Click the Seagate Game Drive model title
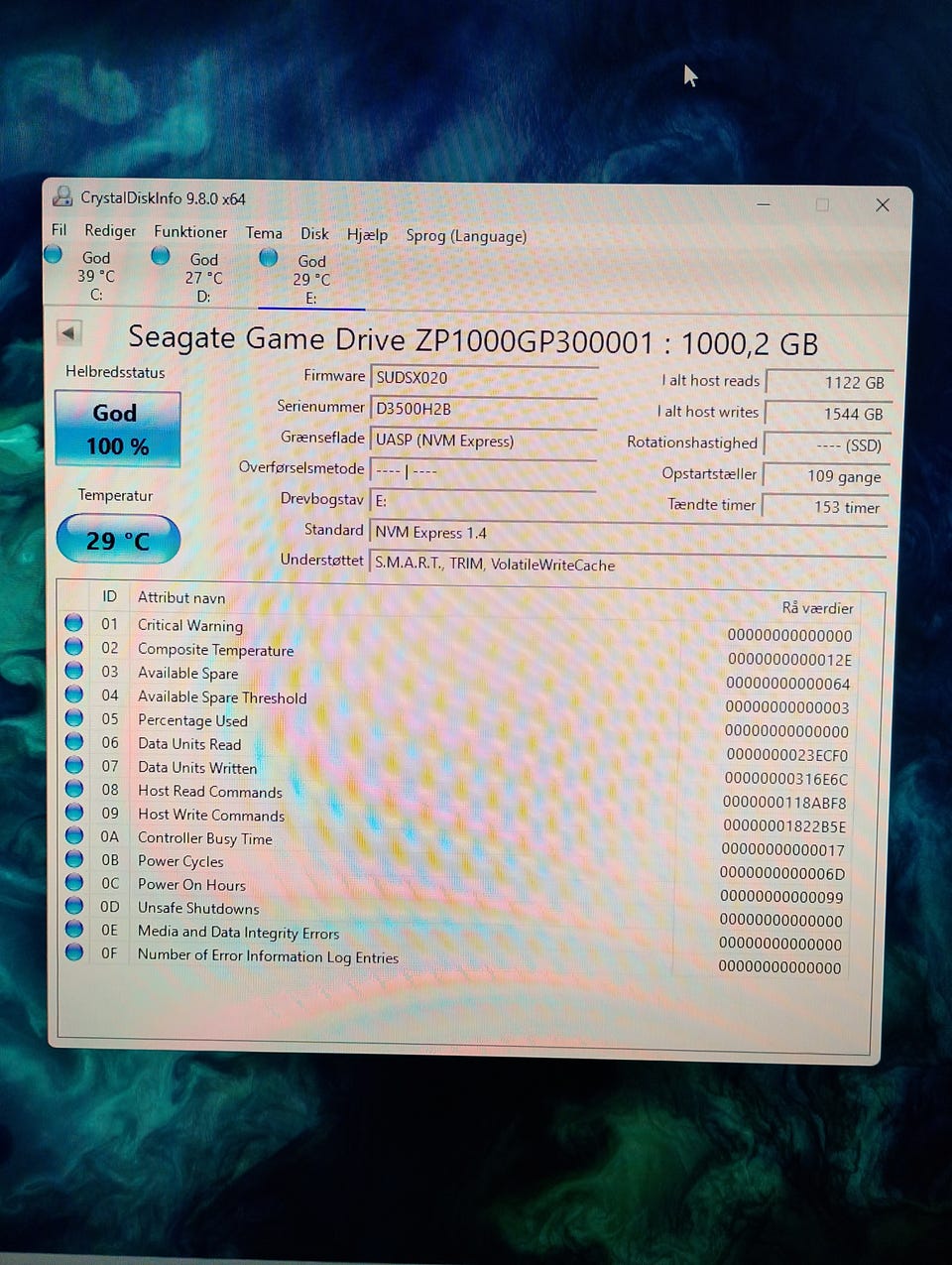Screen dimensions: 952x1265 tap(473, 341)
